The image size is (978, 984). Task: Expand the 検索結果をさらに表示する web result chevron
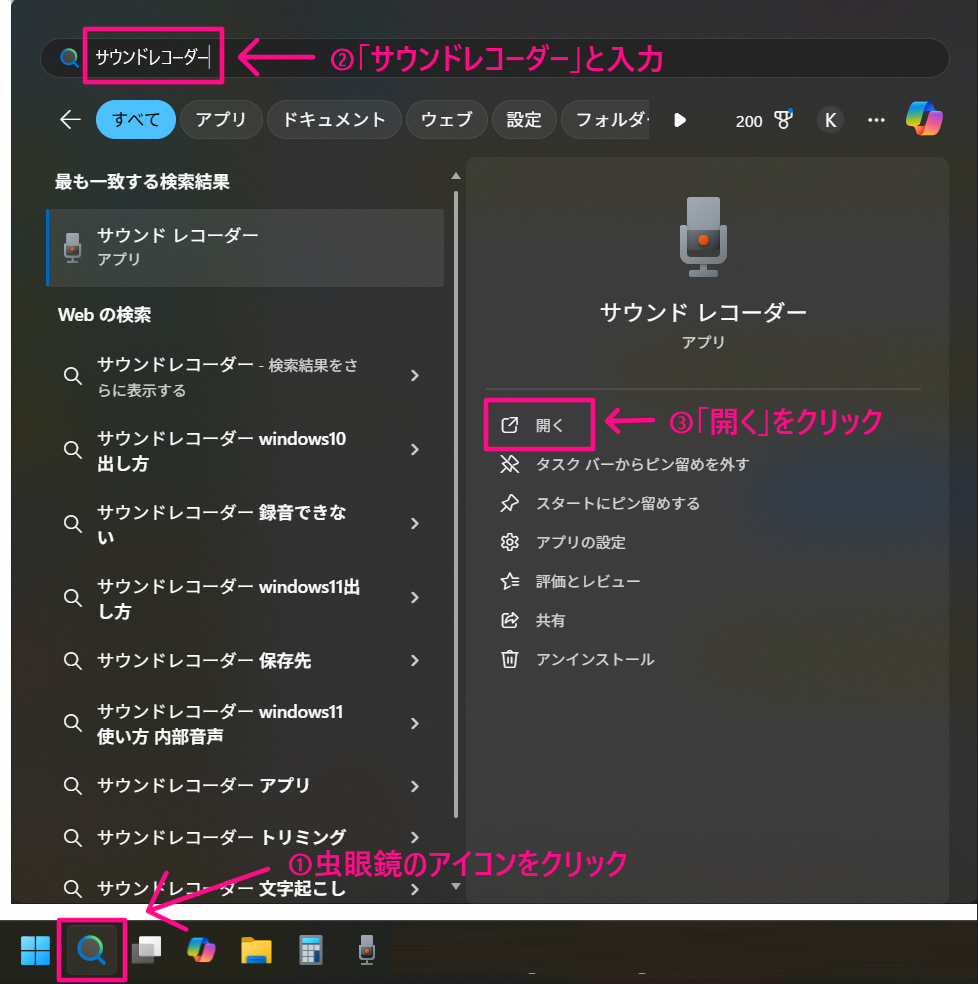tap(414, 375)
